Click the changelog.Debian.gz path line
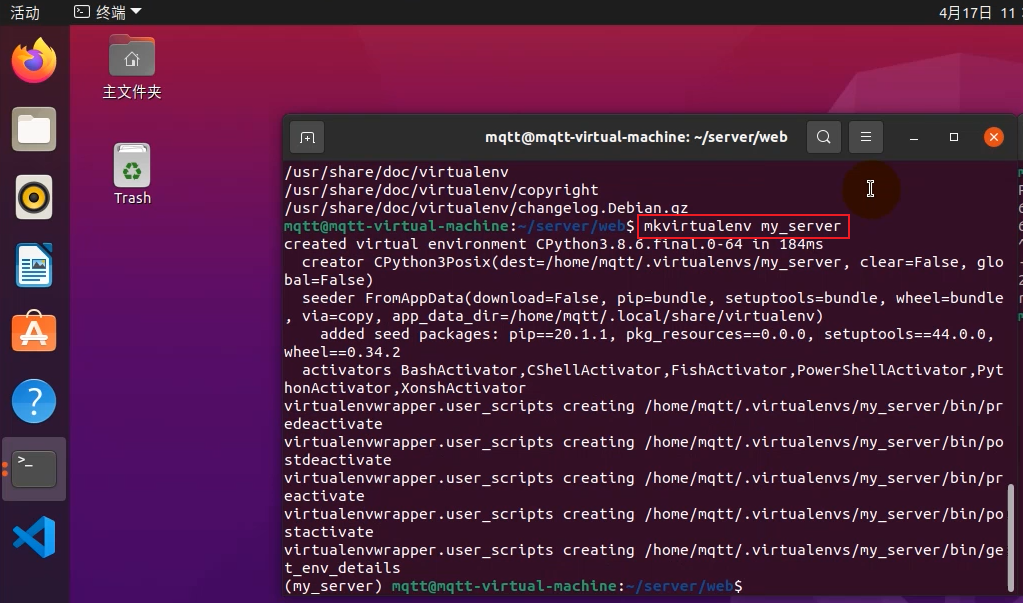 pos(486,208)
